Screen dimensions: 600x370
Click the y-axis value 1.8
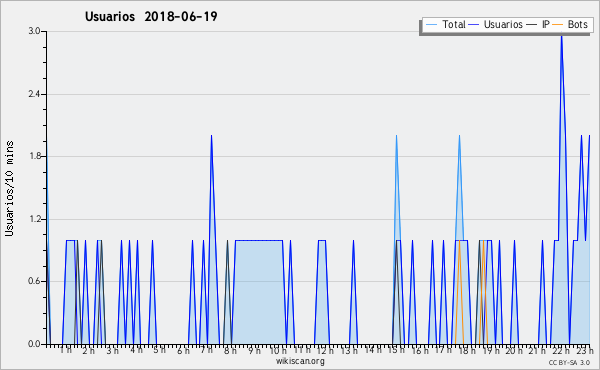point(34,156)
